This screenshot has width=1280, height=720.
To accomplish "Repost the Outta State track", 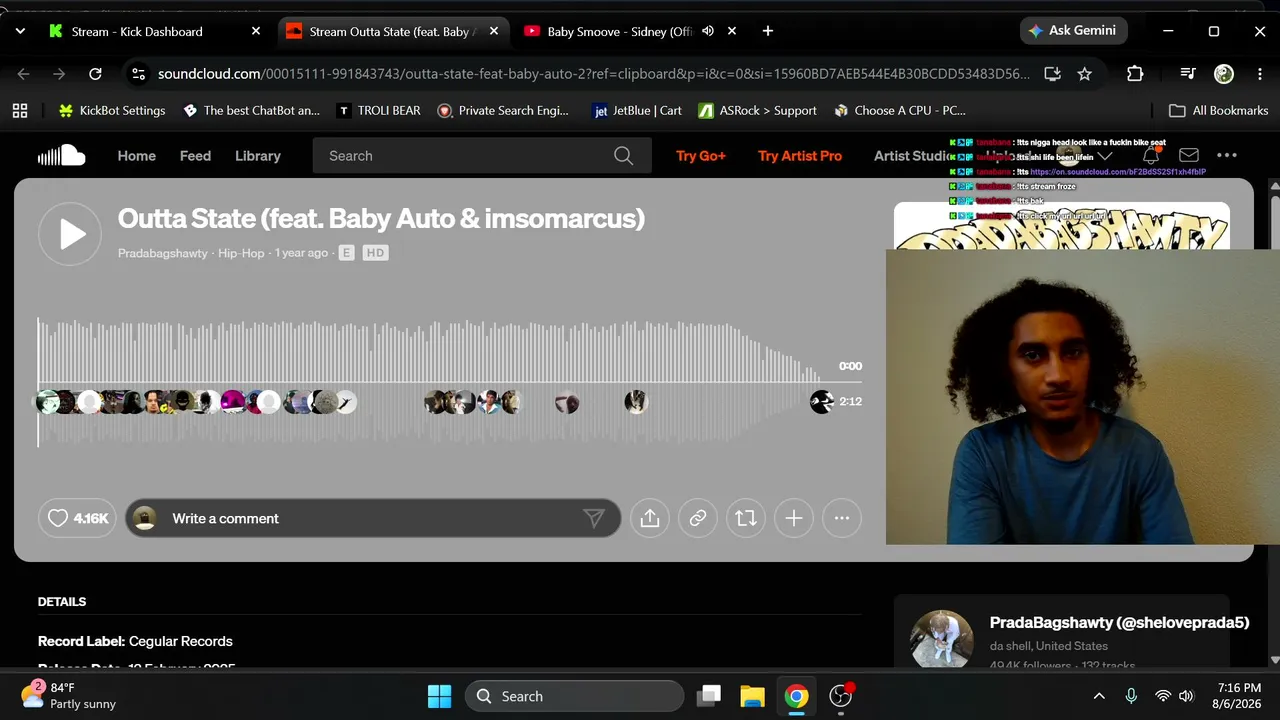I will 746,518.
